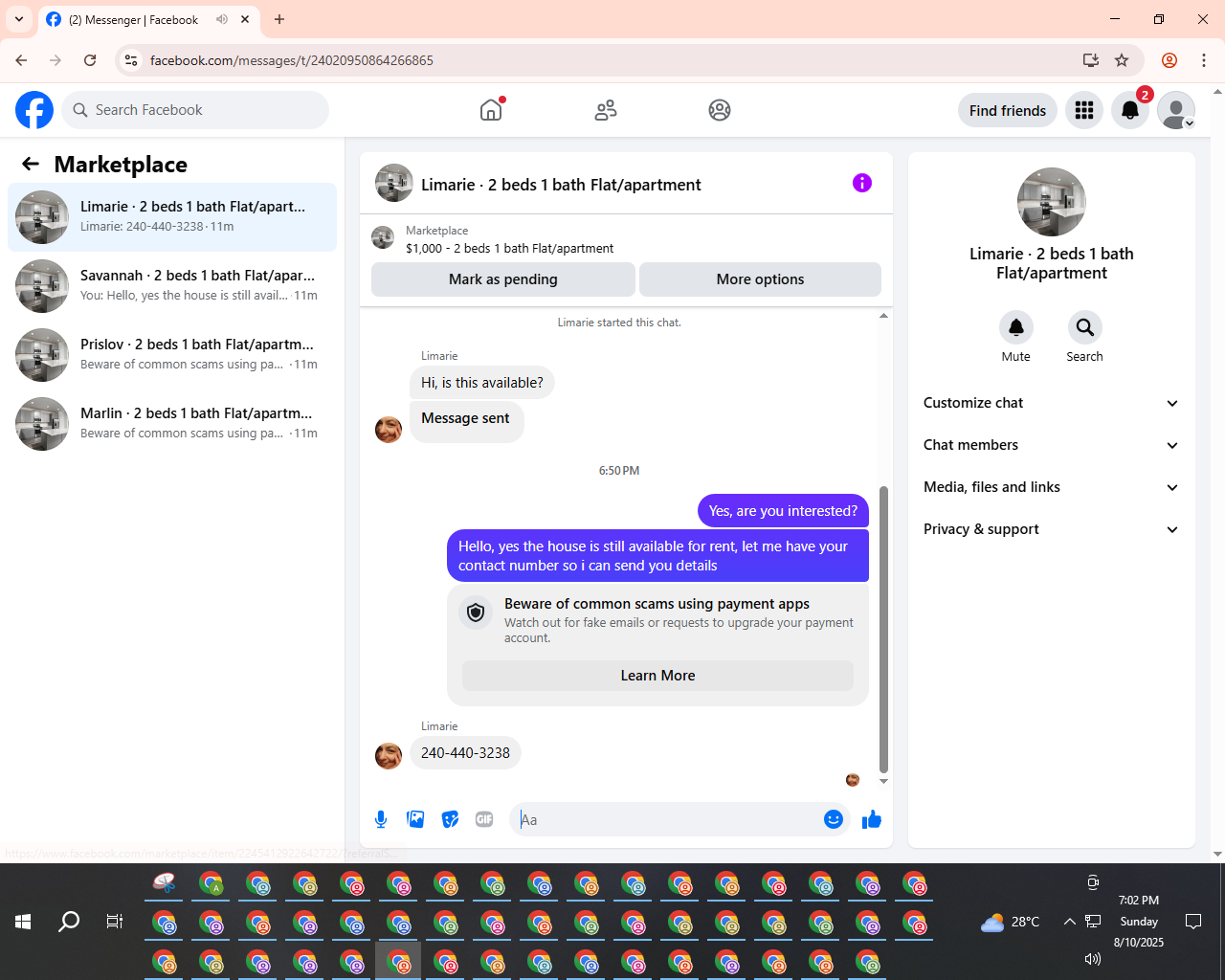The height and width of the screenshot is (980, 1225).
Task: Click the voice clip microphone icon
Action: coord(381,819)
